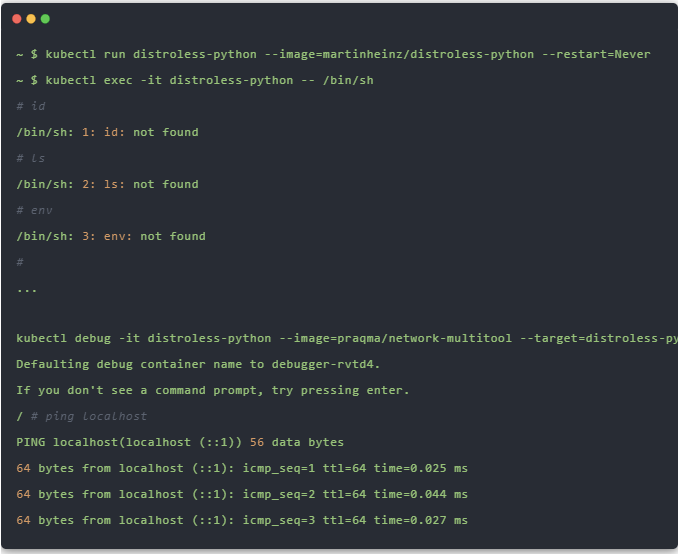Select the "ping localhost" prompt line
This screenshot has width=683, height=554.
82,416
